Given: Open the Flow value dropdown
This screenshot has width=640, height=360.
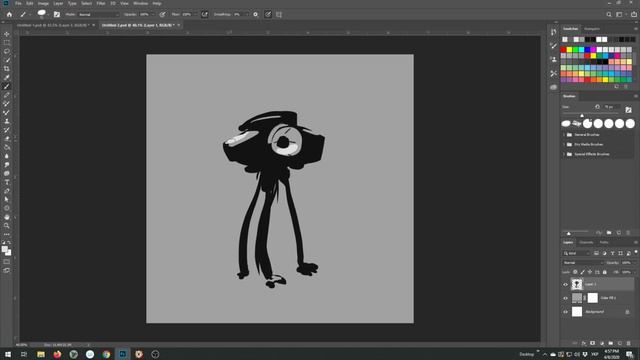Looking at the screenshot, I should point(195,14).
